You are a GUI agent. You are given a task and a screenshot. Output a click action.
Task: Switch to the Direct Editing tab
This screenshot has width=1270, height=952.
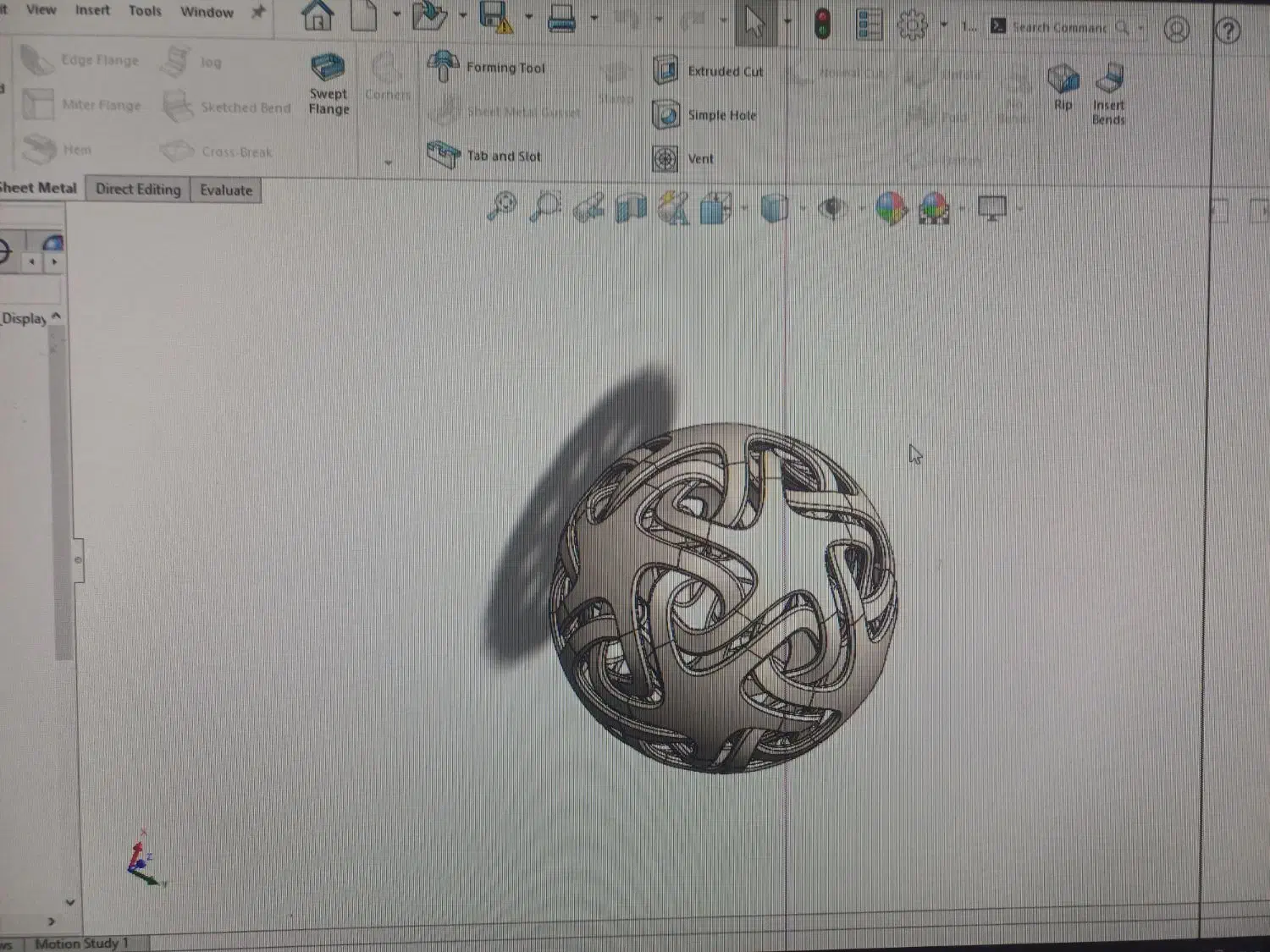[x=137, y=189]
